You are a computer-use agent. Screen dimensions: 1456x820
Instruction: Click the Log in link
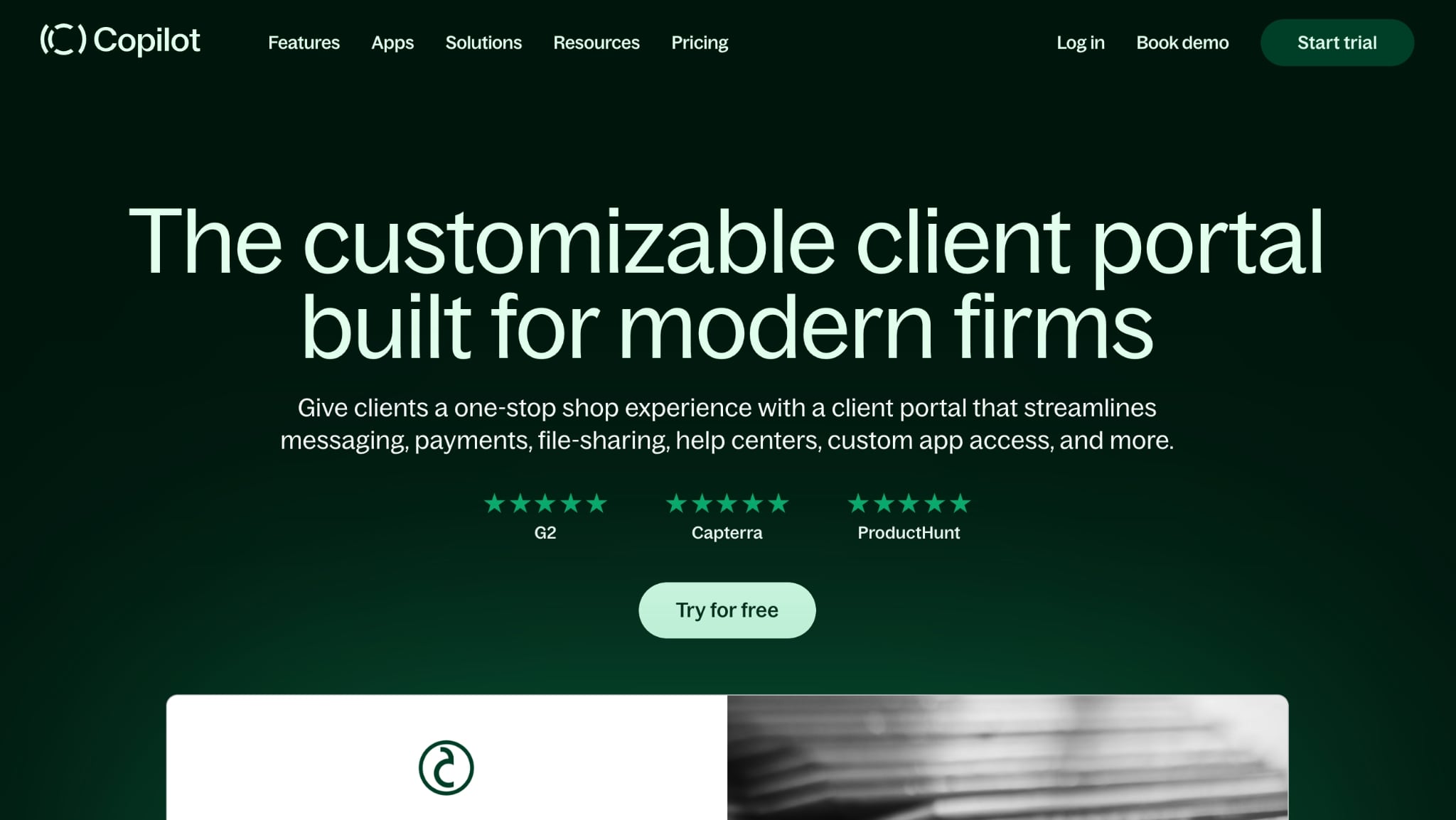click(1081, 42)
